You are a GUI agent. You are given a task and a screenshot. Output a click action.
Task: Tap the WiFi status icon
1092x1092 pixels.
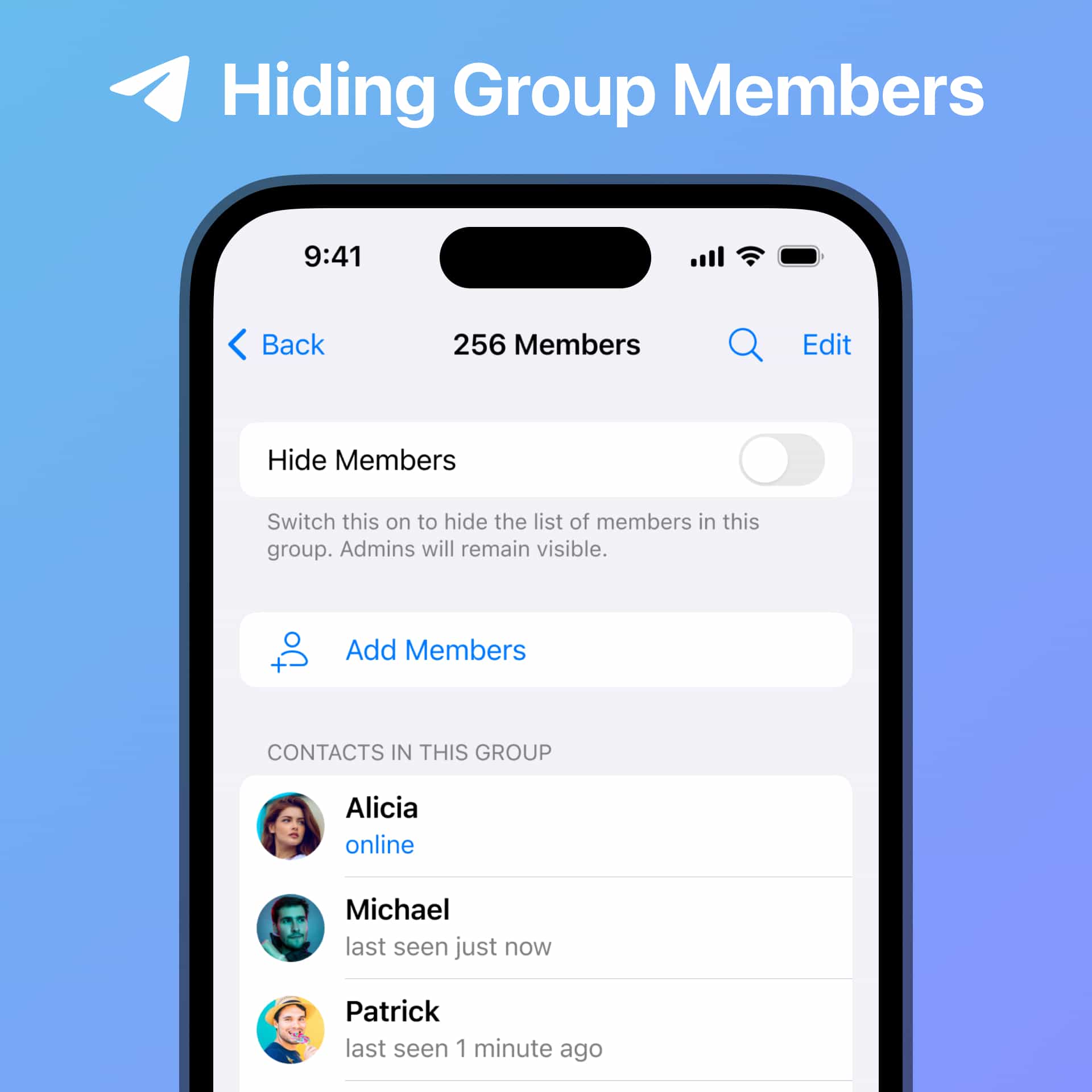pyautogui.click(x=766, y=258)
